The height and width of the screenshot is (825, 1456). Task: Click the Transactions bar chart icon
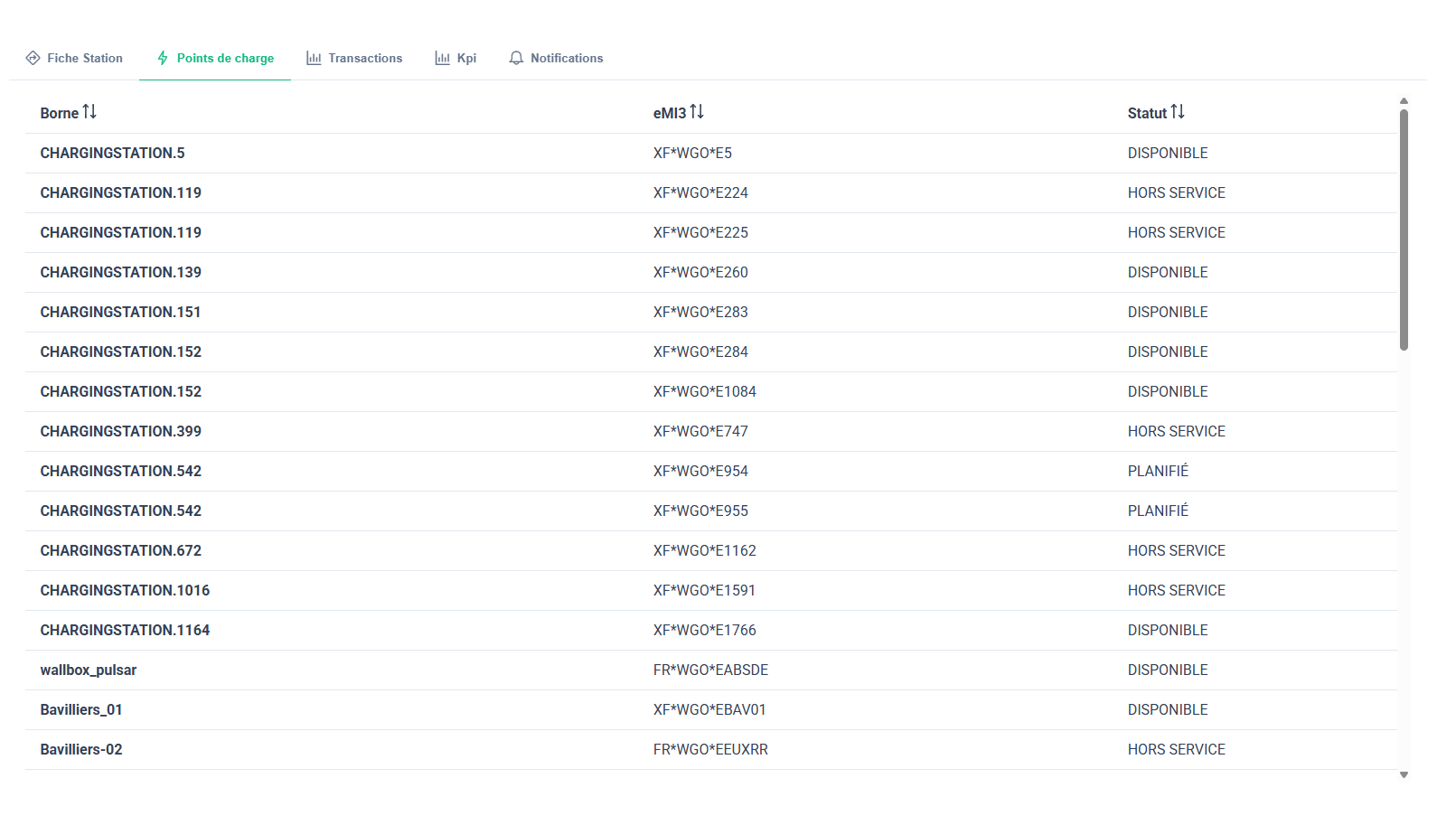314,58
